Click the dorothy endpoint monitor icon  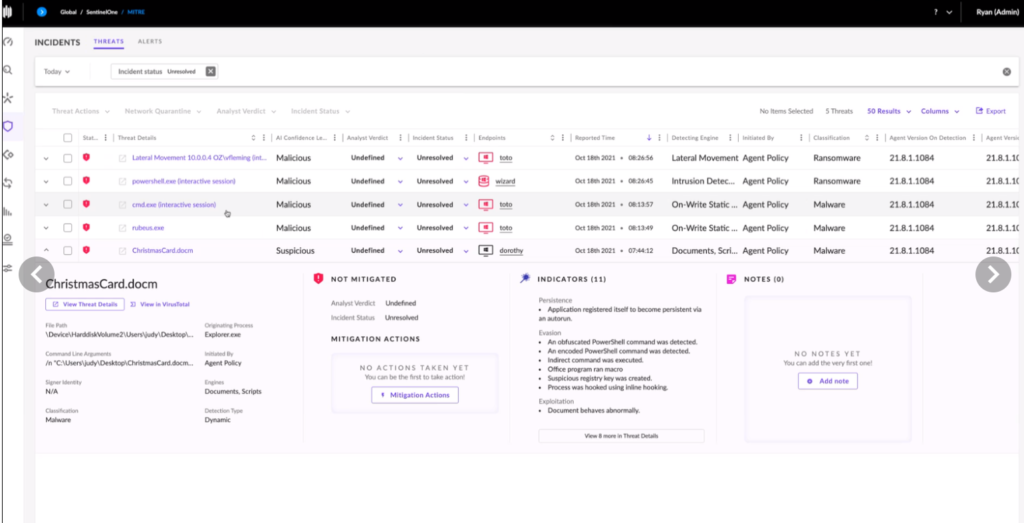[485, 251]
